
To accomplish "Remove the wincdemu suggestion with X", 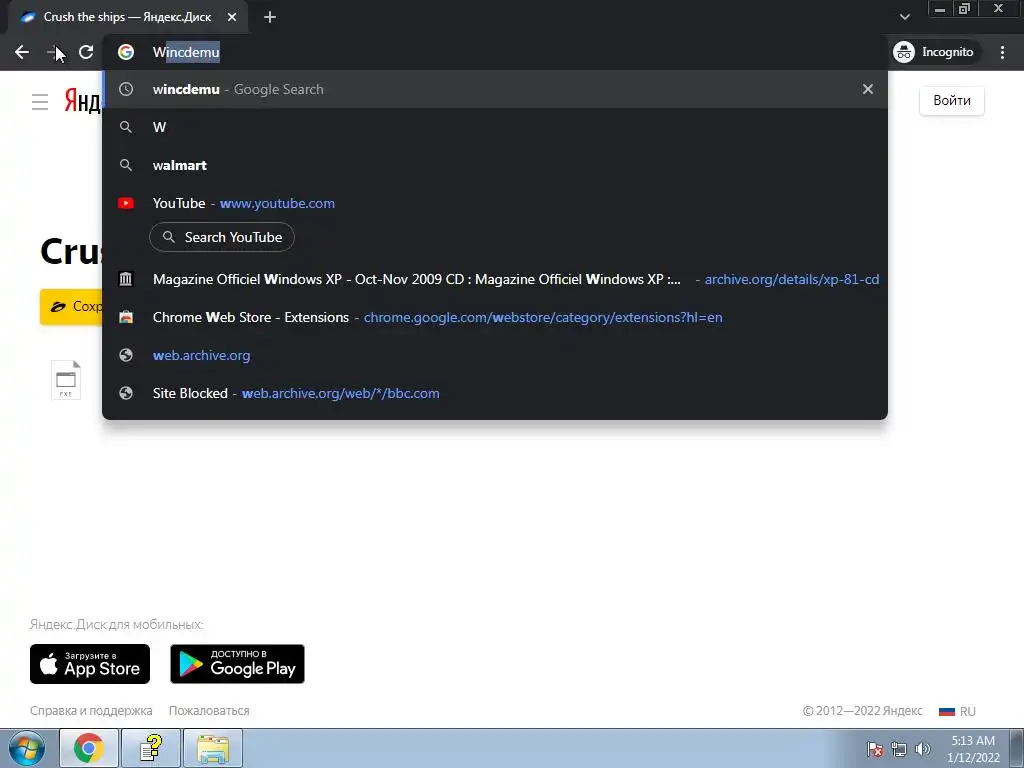I will [x=867, y=89].
